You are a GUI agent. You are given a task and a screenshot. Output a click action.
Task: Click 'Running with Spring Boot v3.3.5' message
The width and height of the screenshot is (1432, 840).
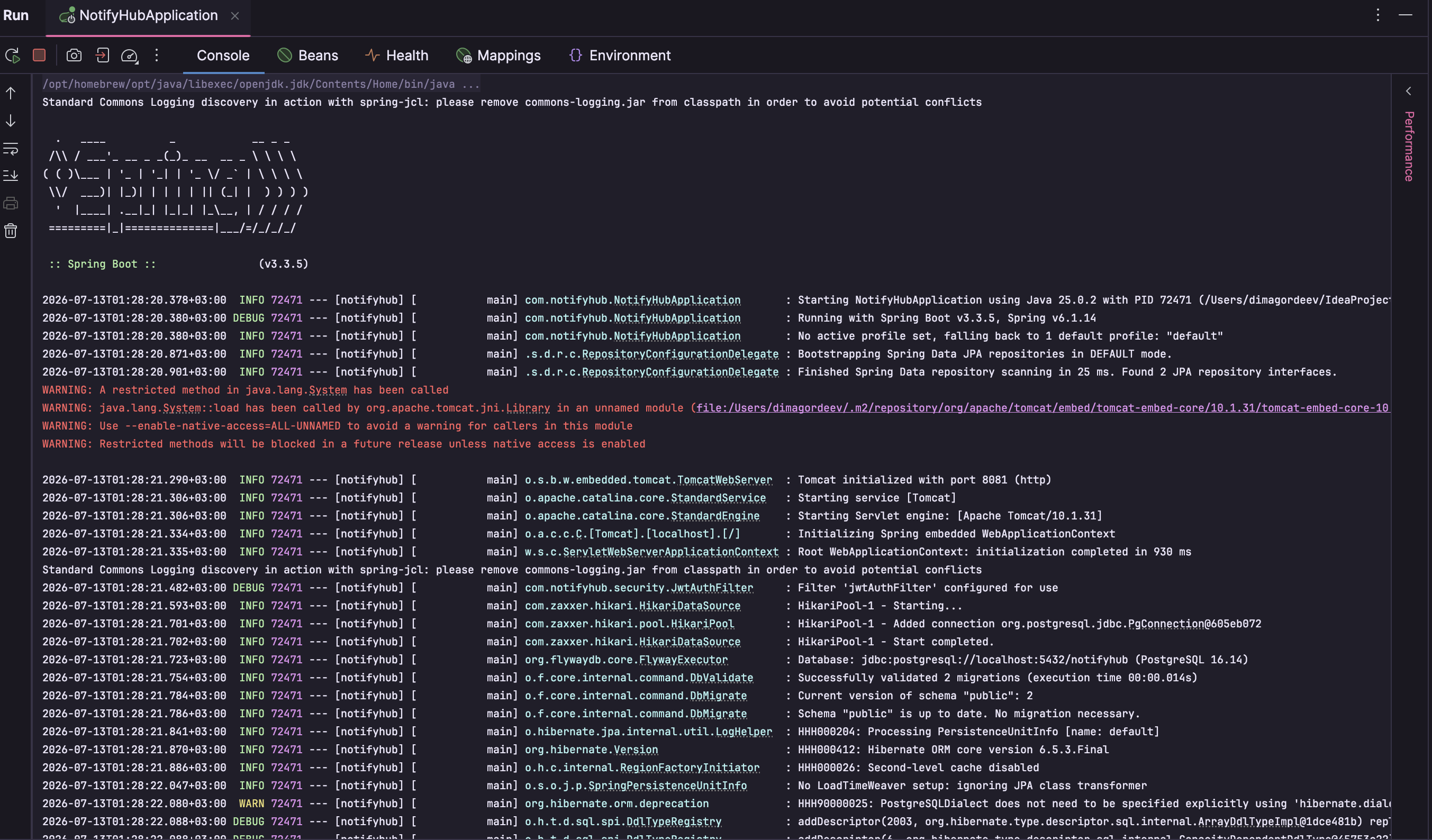(x=946, y=318)
